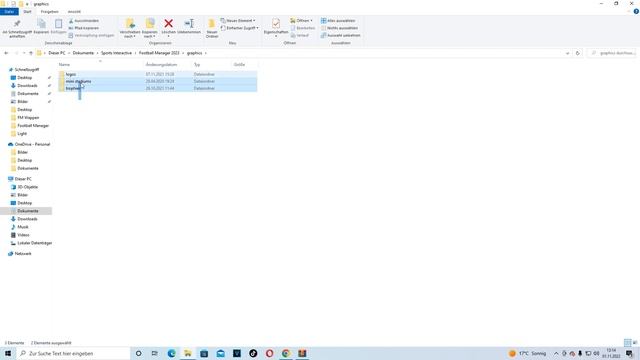The height and width of the screenshot is (360, 640).
Task: Choose Pfad kopieren in the ribbon
Action: (x=84, y=28)
